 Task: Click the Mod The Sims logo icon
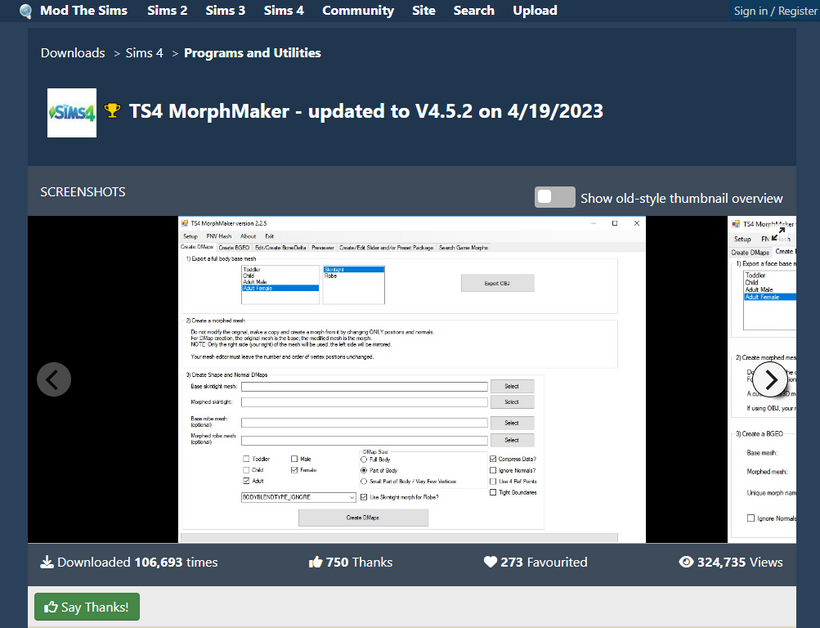(26, 11)
